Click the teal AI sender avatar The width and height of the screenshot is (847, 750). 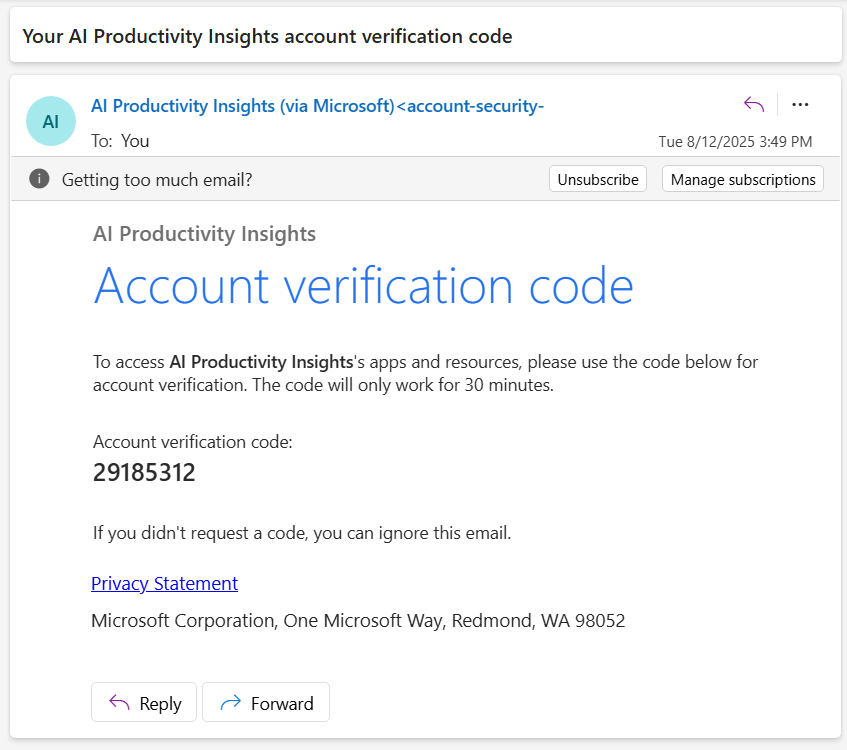point(51,121)
